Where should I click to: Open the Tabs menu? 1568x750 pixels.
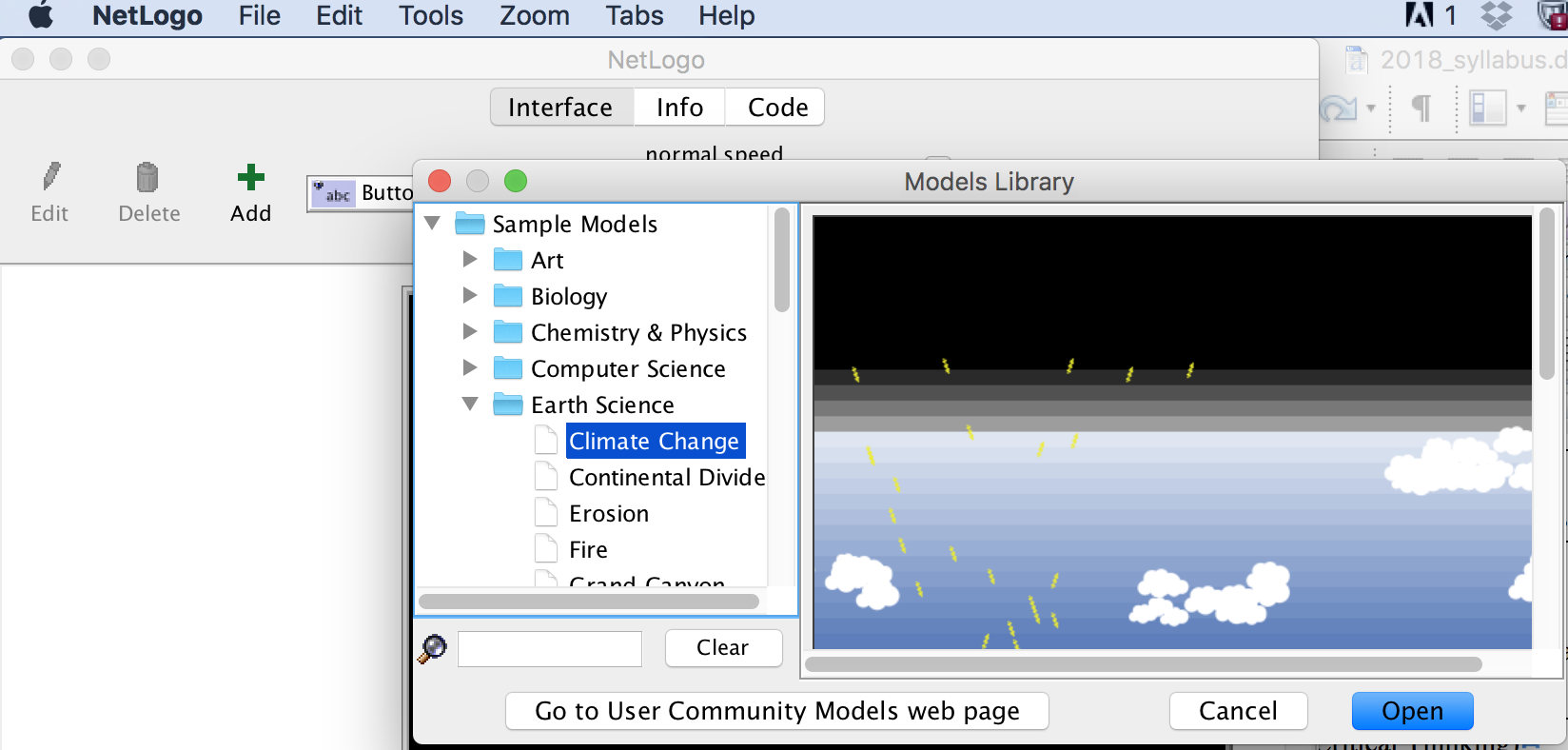(x=635, y=15)
